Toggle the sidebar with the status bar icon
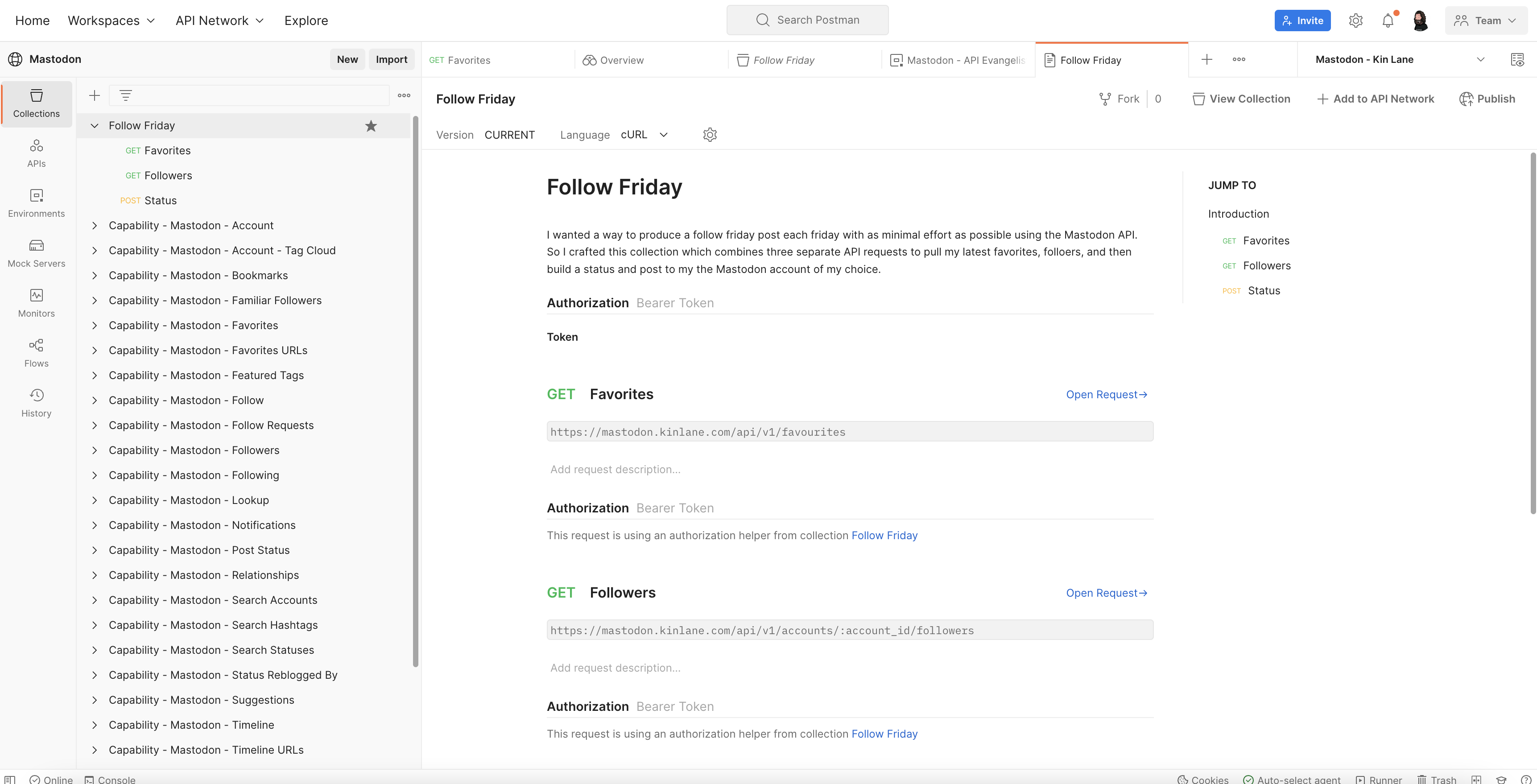This screenshot has width=1537, height=784. [10, 779]
